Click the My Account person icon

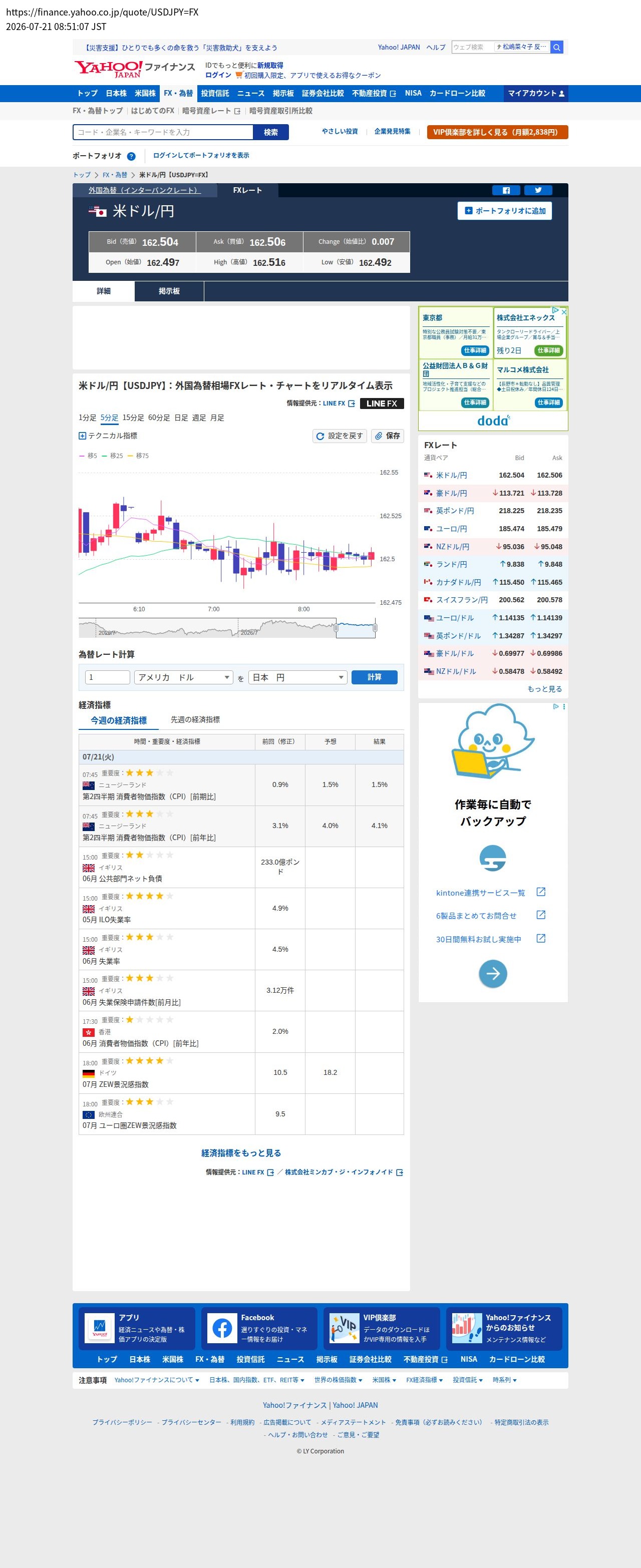(562, 94)
